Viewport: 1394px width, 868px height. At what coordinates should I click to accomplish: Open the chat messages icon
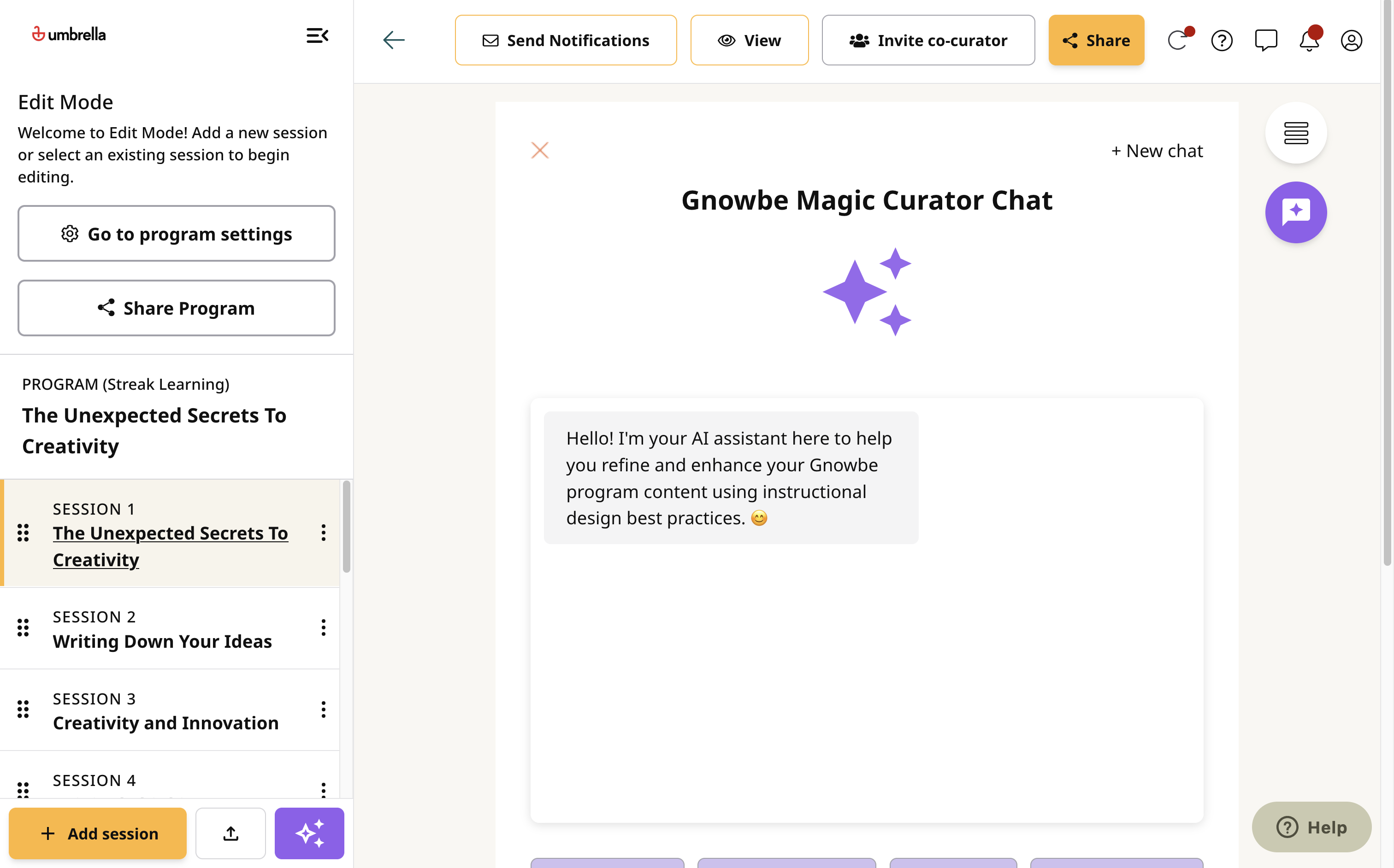coord(1265,40)
